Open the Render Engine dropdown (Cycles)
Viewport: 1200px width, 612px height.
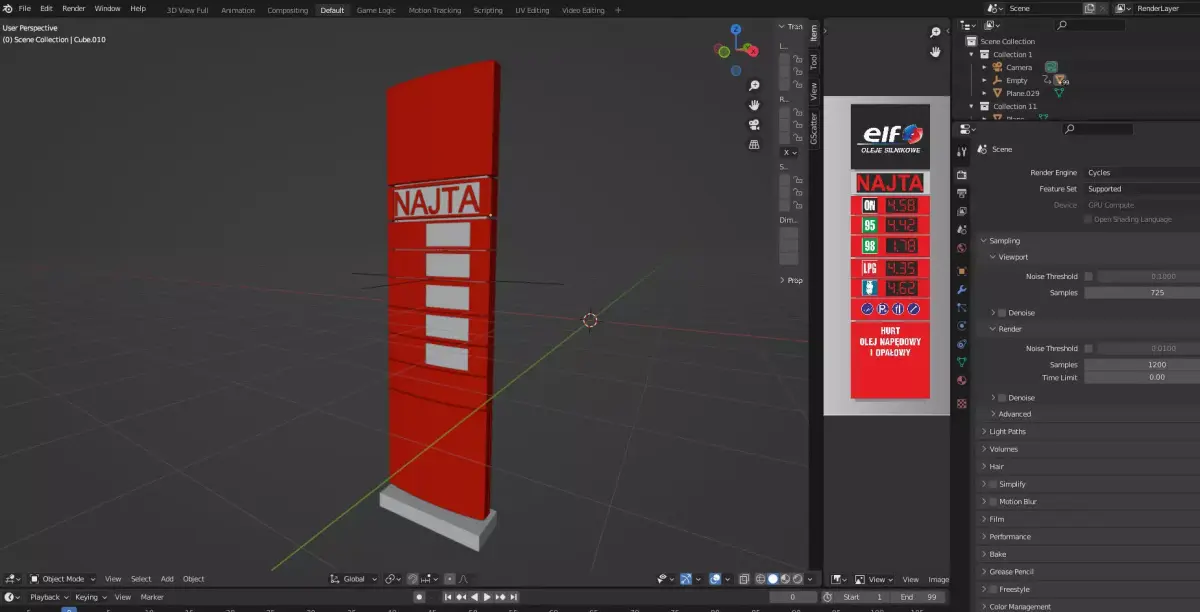click(1142, 173)
